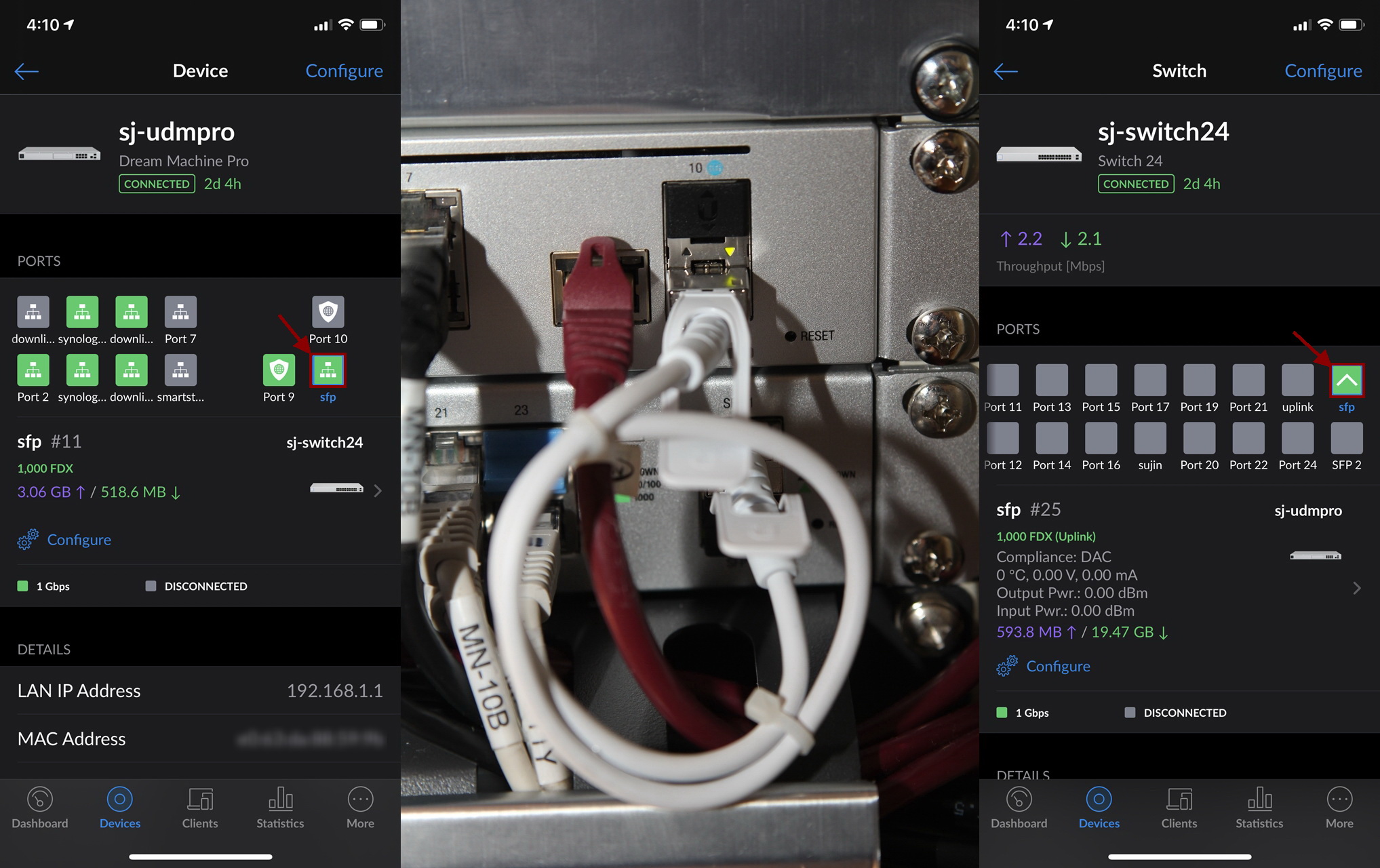The height and width of the screenshot is (868, 1380).
Task: Select Port 9 green shield icon
Action: 279,371
